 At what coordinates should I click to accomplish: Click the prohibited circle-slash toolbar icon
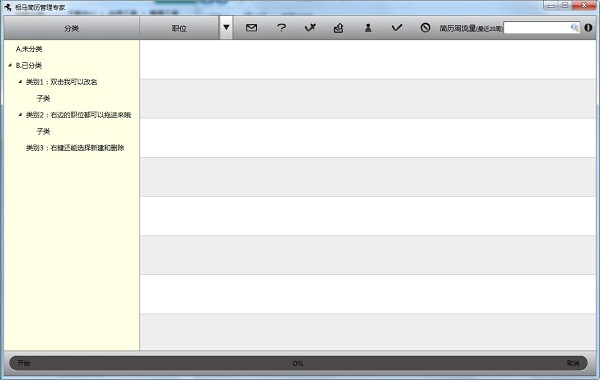click(425, 28)
